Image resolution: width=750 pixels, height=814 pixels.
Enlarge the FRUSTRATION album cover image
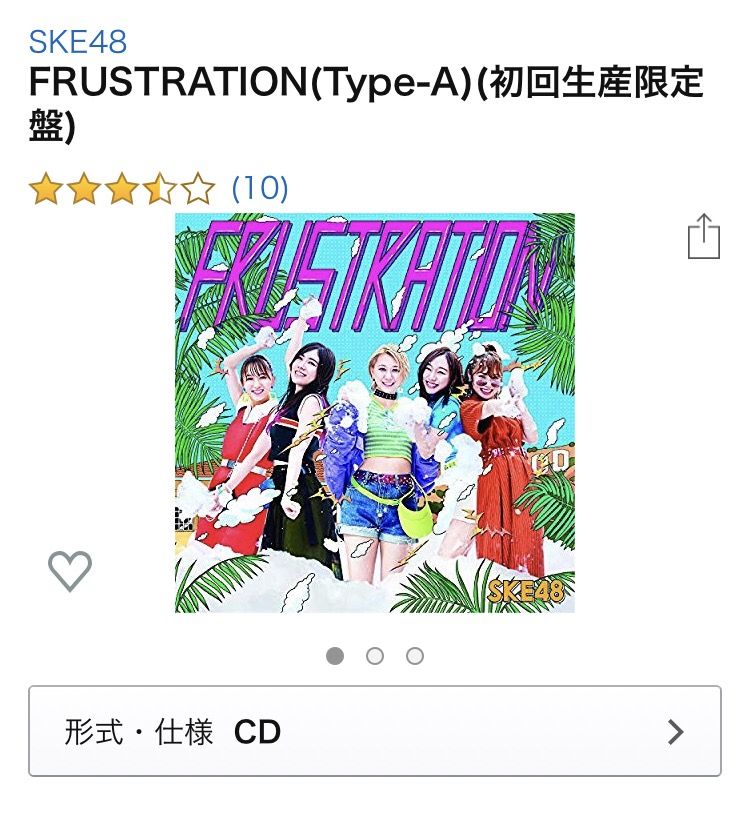375,413
